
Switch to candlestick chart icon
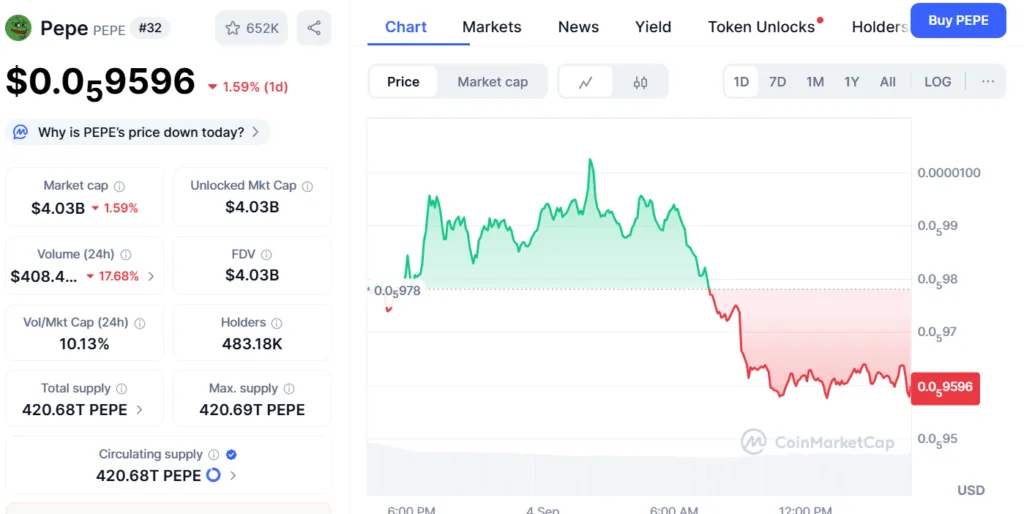tap(640, 82)
